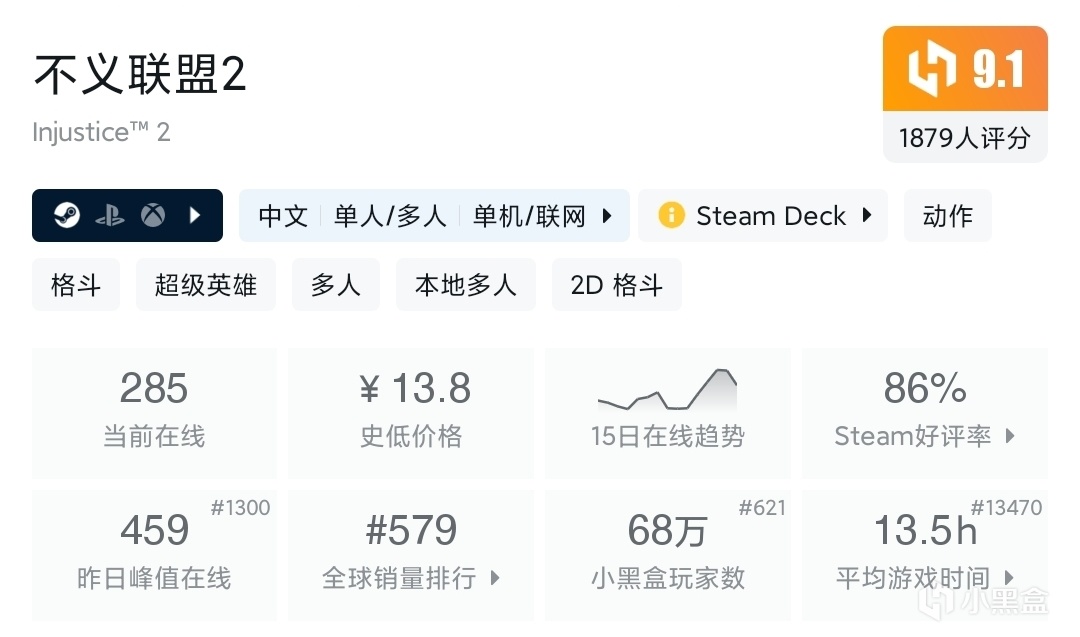This screenshot has width=1080, height=637.
Task: Open the historical low price card
Action: [410, 412]
